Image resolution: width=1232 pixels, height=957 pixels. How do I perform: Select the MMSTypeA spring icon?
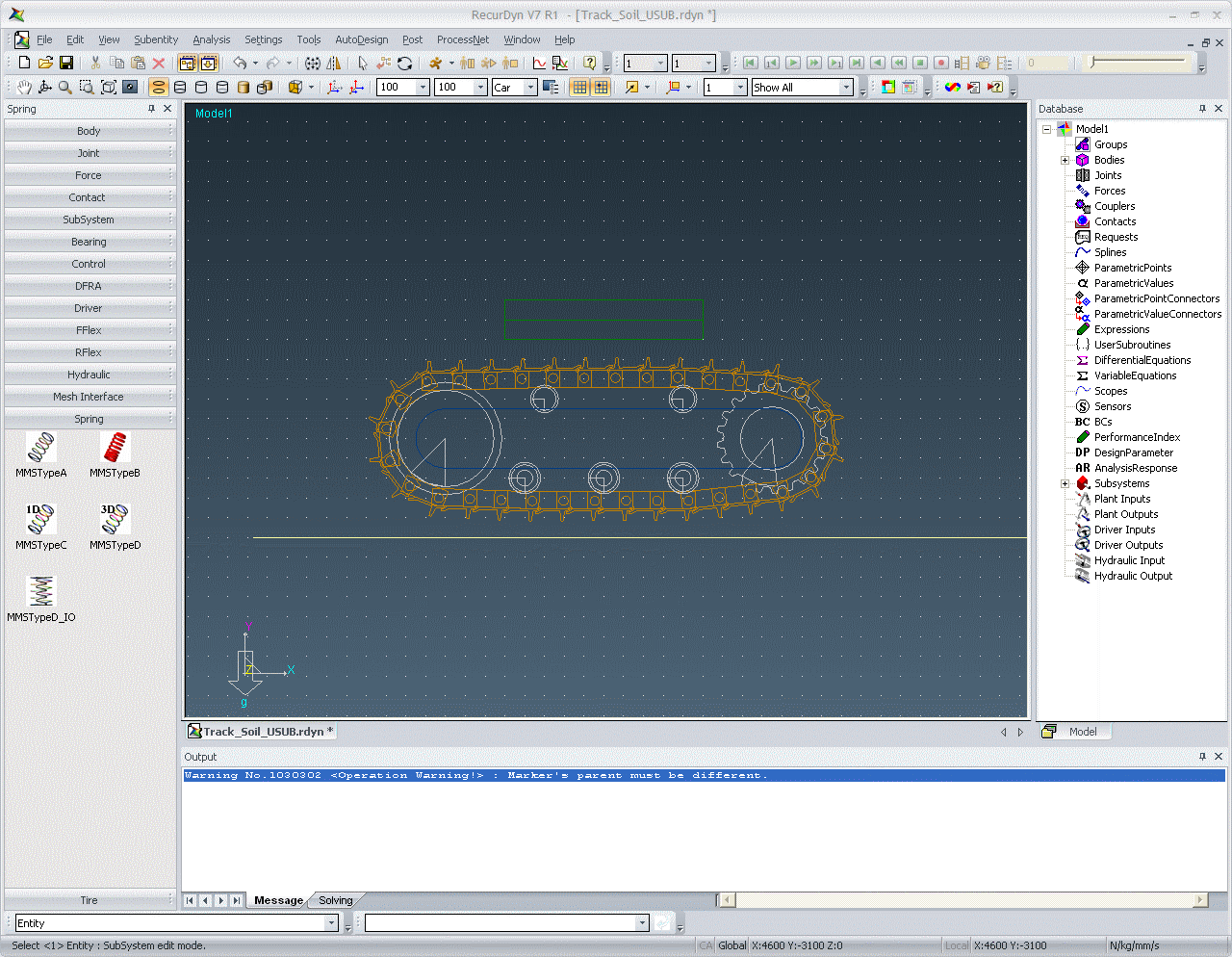tap(41, 448)
